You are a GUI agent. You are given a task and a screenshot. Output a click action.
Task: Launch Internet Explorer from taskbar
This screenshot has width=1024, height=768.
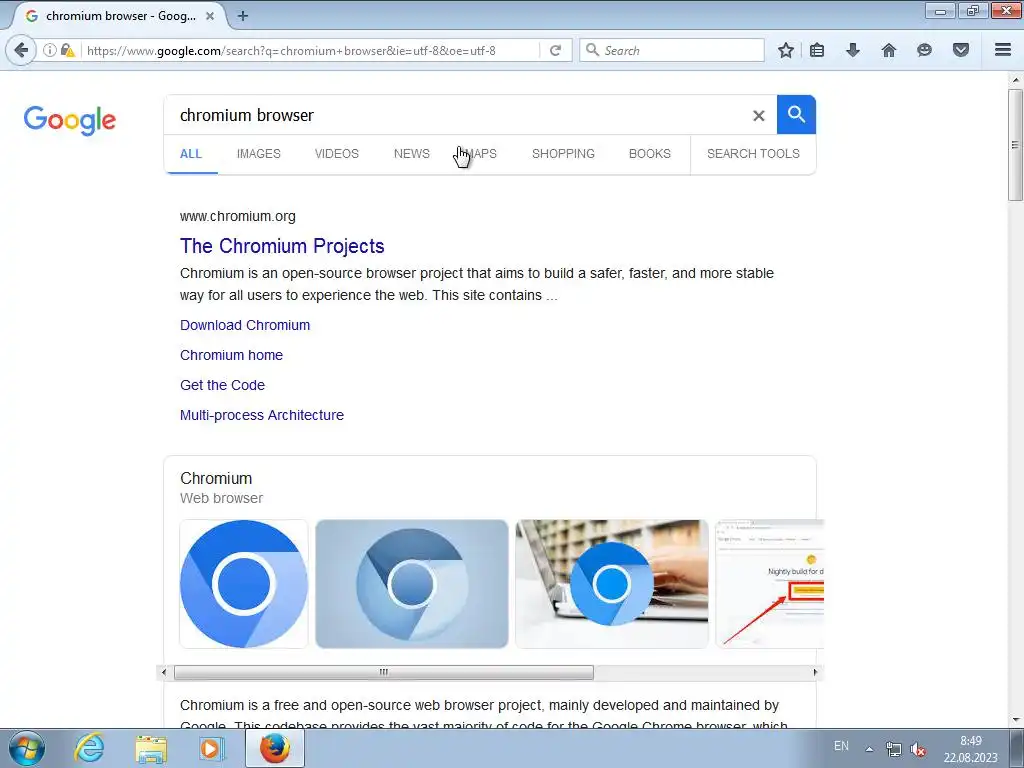[89, 748]
